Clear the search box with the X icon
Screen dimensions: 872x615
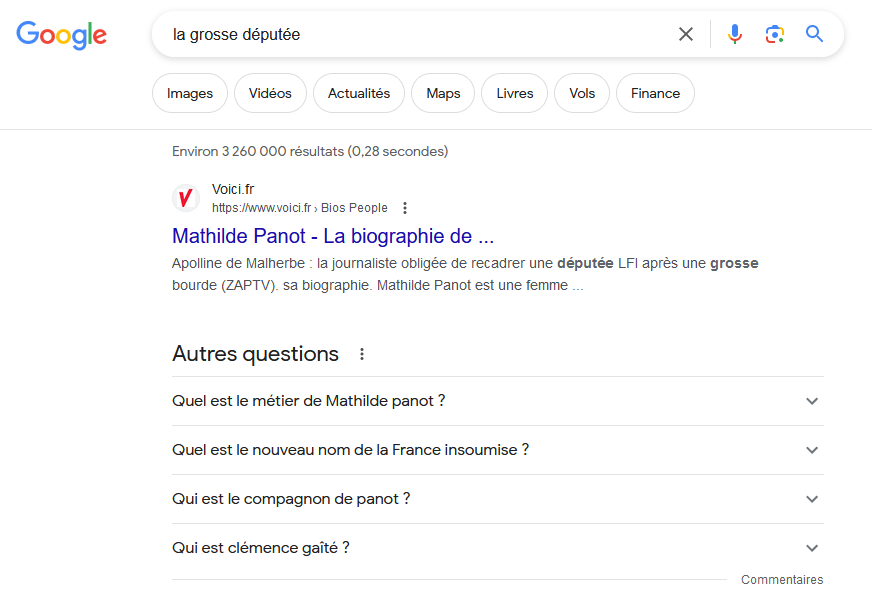[x=686, y=35]
